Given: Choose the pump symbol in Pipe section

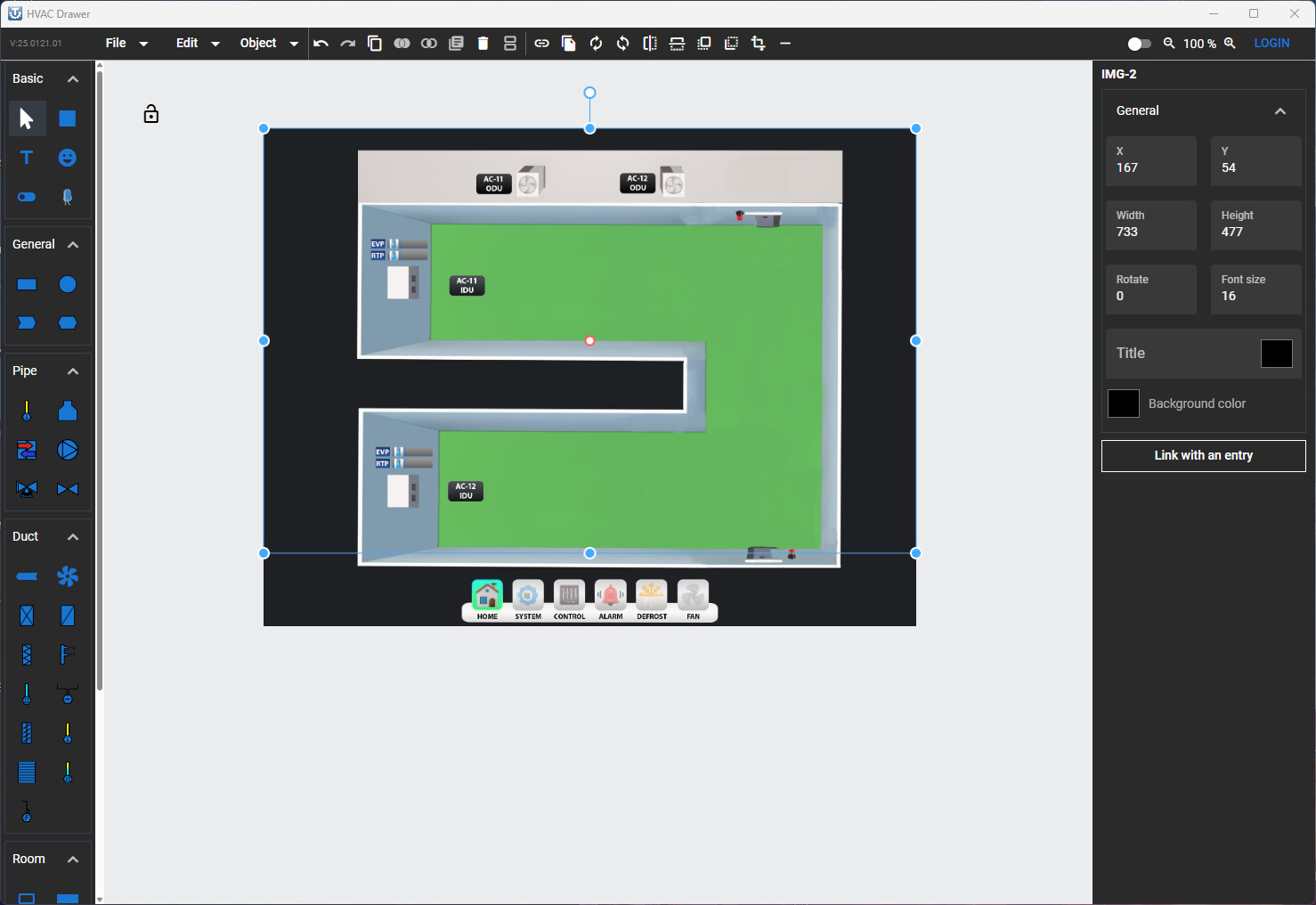Looking at the screenshot, I should click(68, 450).
